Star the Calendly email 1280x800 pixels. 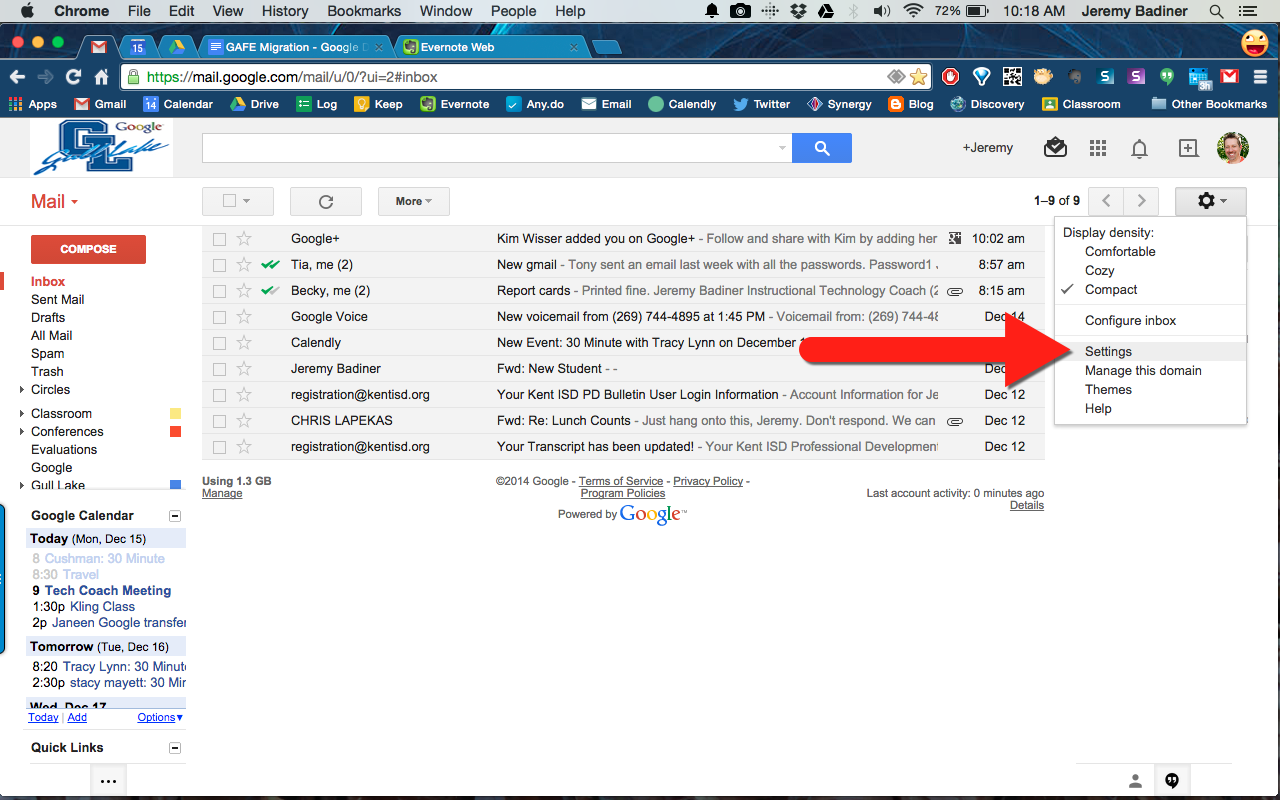coord(244,343)
